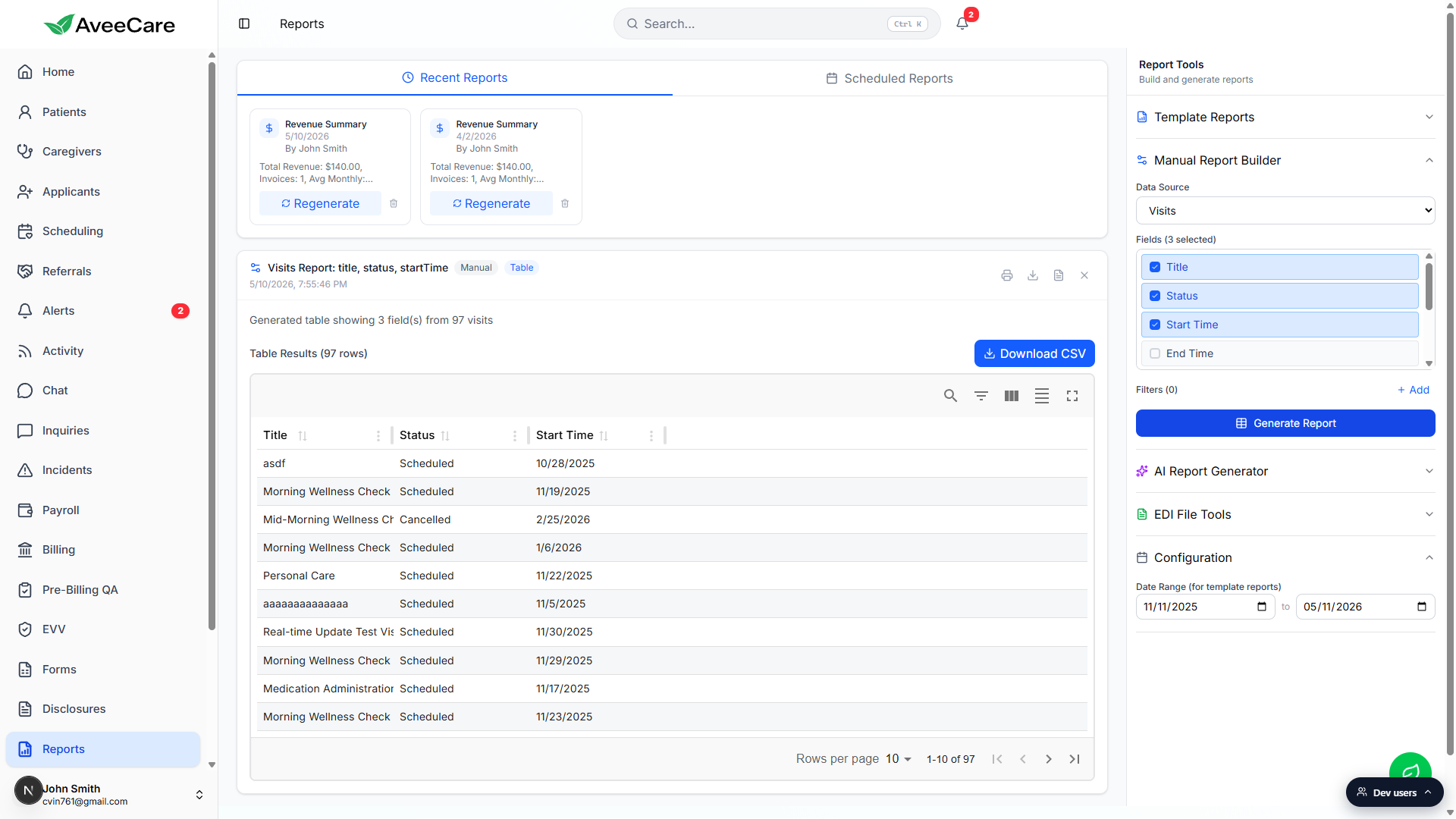Click the end date field 05/11/2026
1456x819 pixels.
[x=1366, y=607]
